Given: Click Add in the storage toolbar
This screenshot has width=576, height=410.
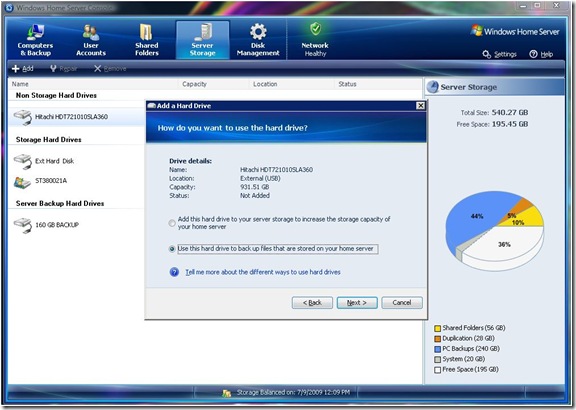Looking at the screenshot, I should (23, 68).
